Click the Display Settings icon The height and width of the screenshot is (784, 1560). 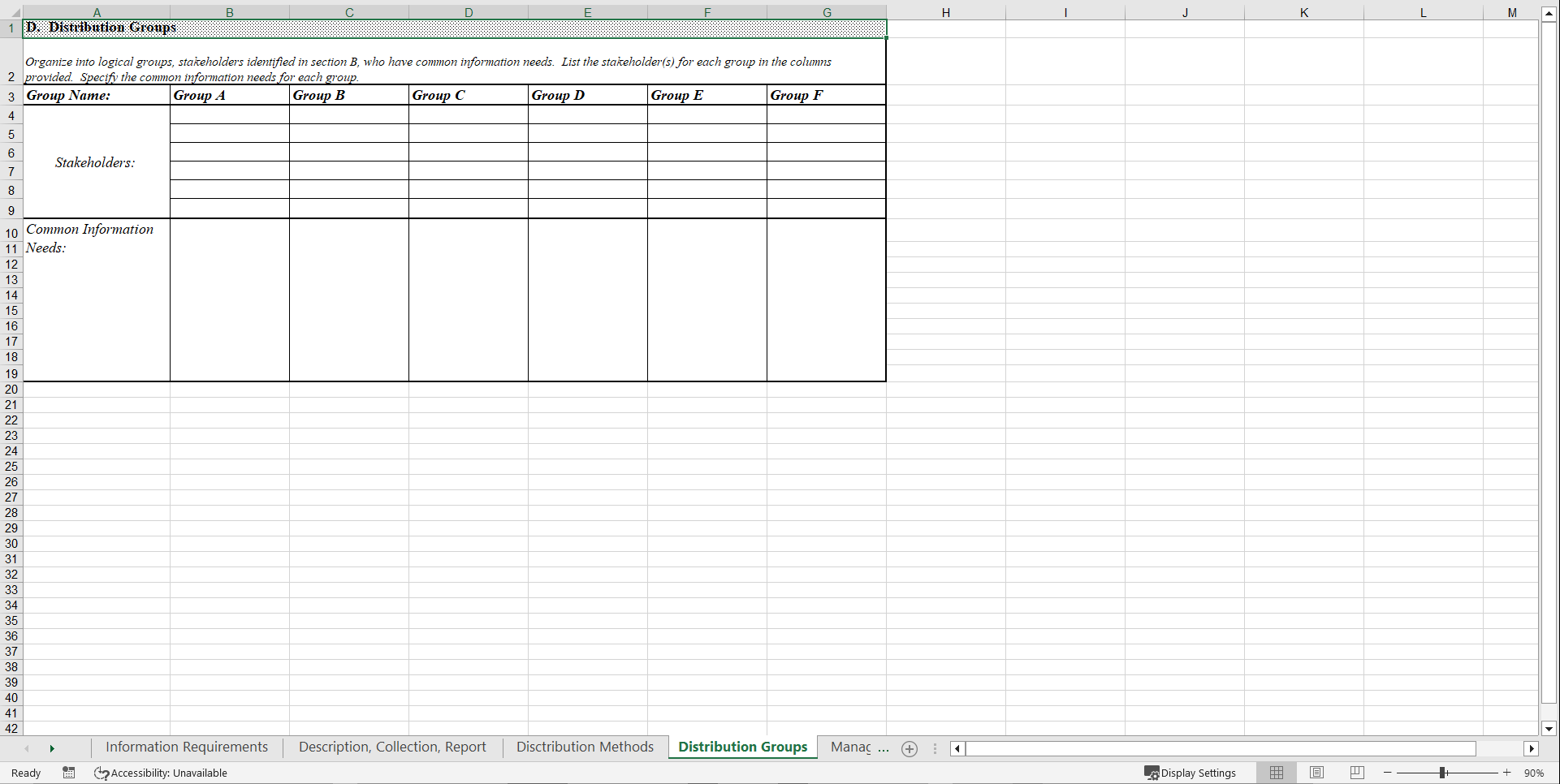tap(1190, 773)
